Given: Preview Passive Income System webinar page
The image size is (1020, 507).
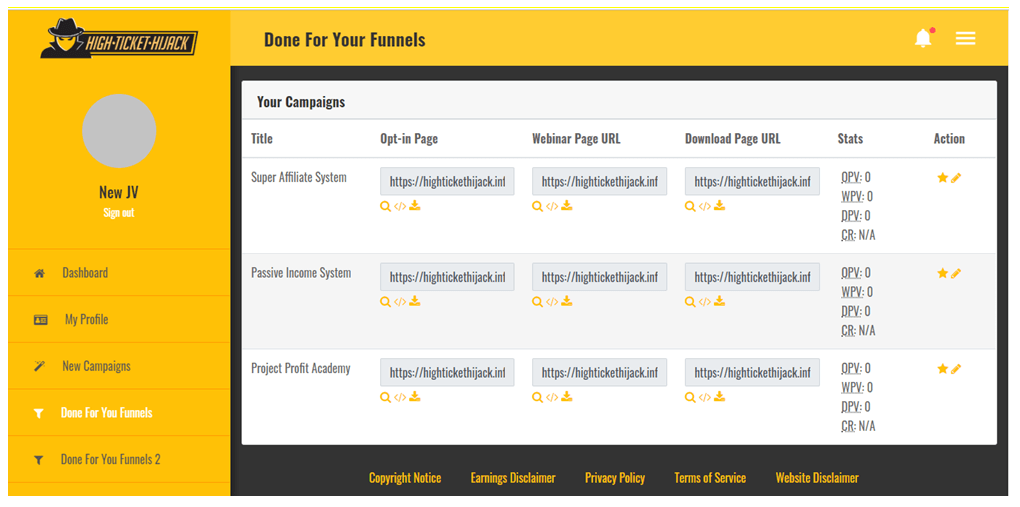Looking at the screenshot, I should click(537, 302).
